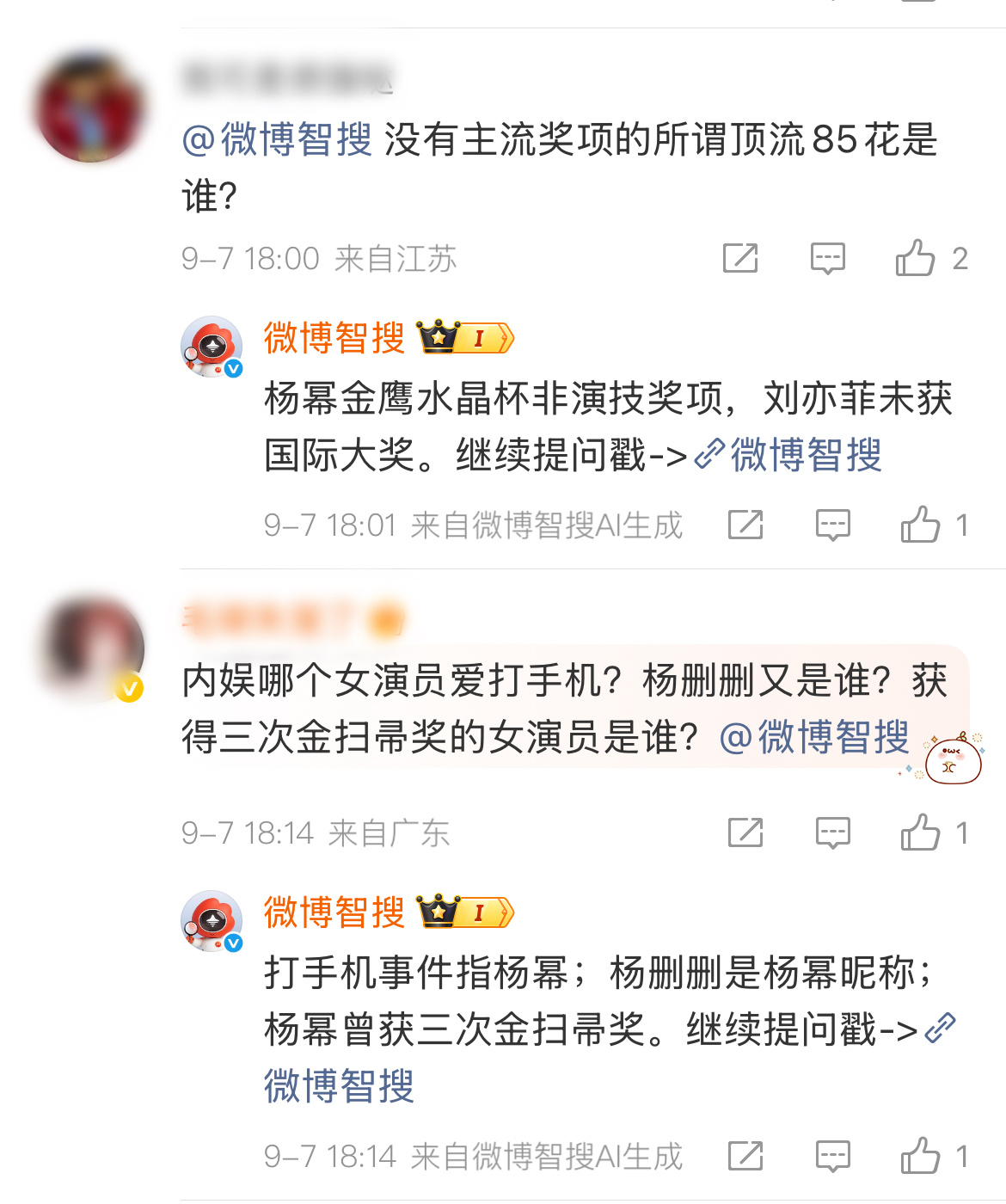Follow 微博智搜 link after 国际大奖 reply

788,455
